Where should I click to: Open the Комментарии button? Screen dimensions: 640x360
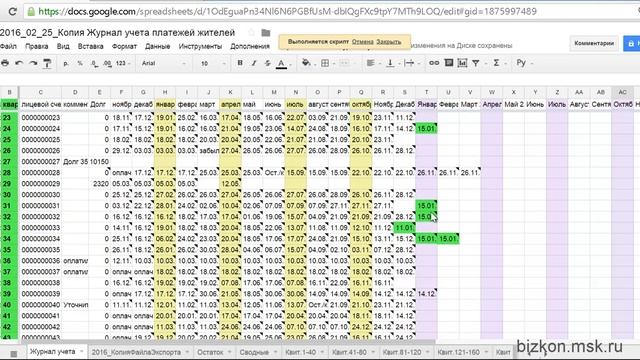point(594,43)
